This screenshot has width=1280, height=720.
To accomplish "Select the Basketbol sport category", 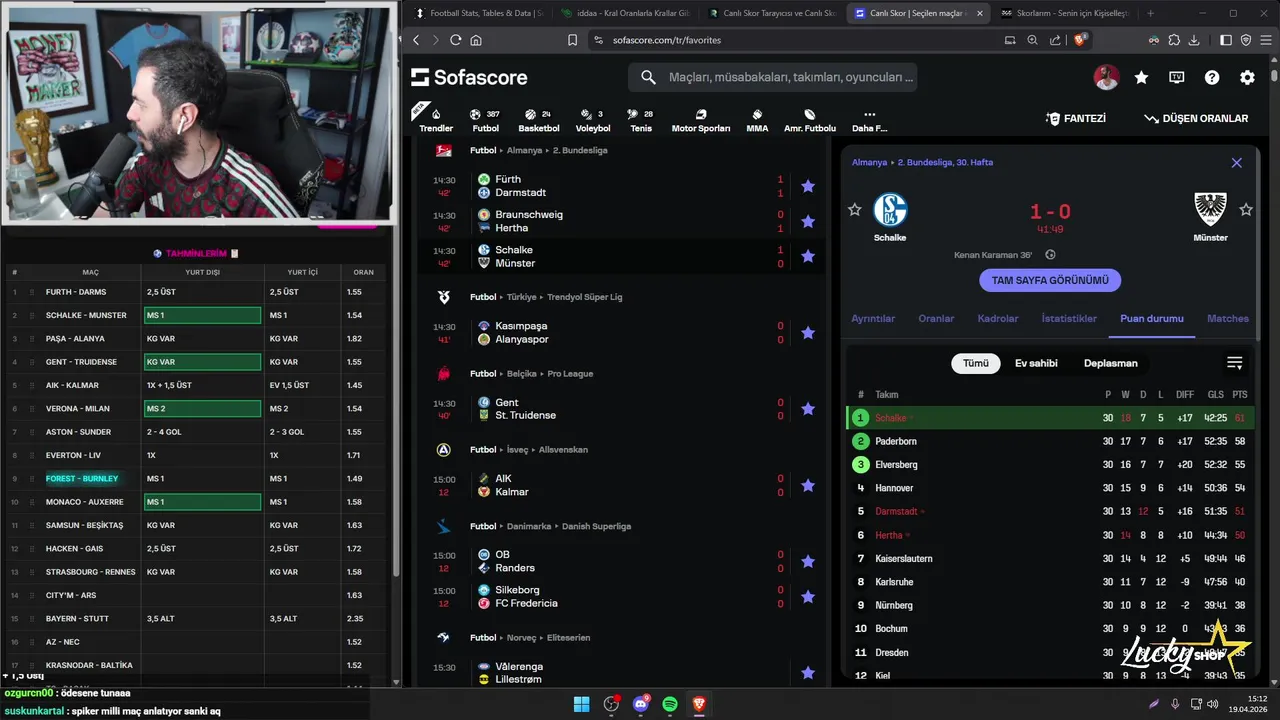I will click(539, 120).
